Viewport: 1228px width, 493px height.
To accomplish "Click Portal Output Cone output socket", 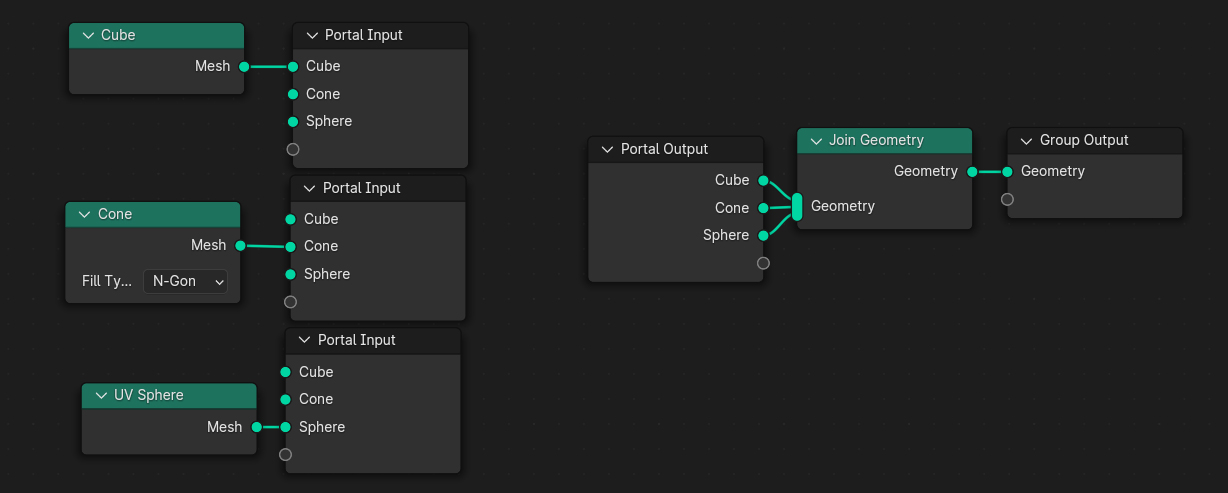I will pyautogui.click(x=763, y=208).
